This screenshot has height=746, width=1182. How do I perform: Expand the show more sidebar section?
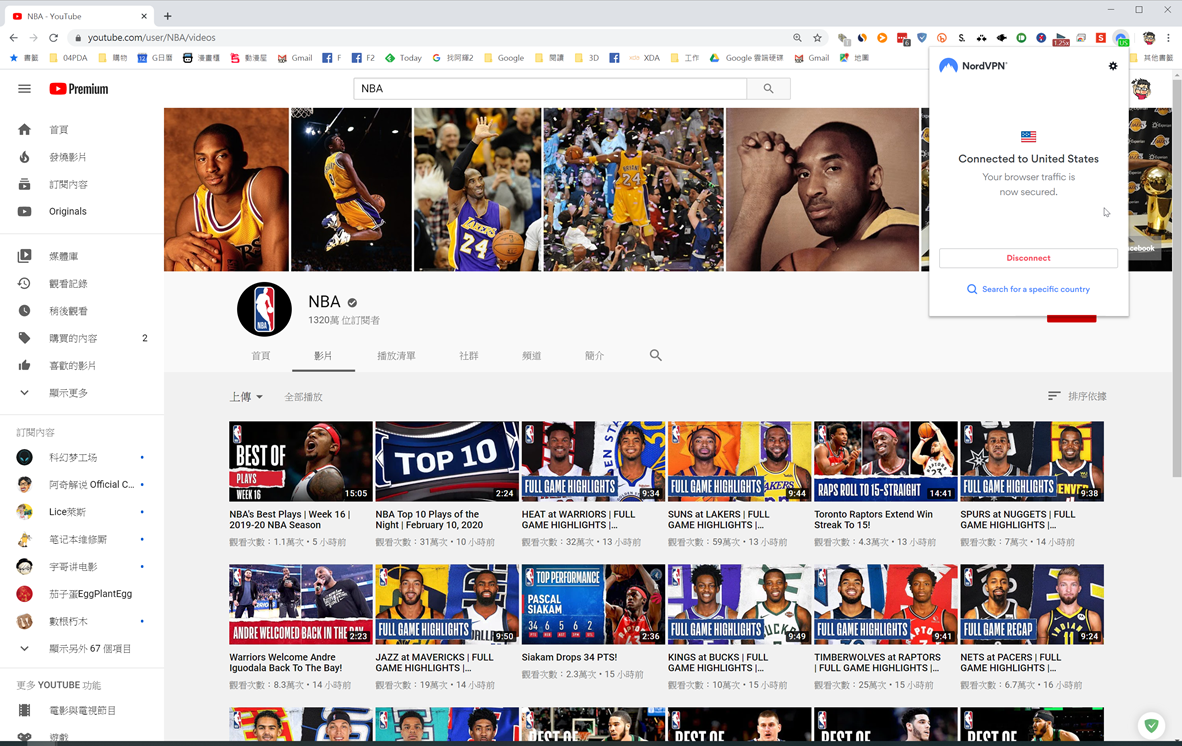click(x=68, y=393)
